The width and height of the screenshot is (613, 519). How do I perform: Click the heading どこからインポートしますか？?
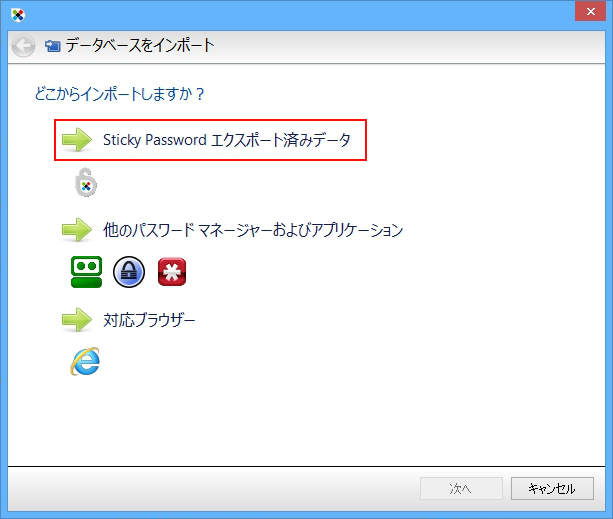[x=120, y=94]
